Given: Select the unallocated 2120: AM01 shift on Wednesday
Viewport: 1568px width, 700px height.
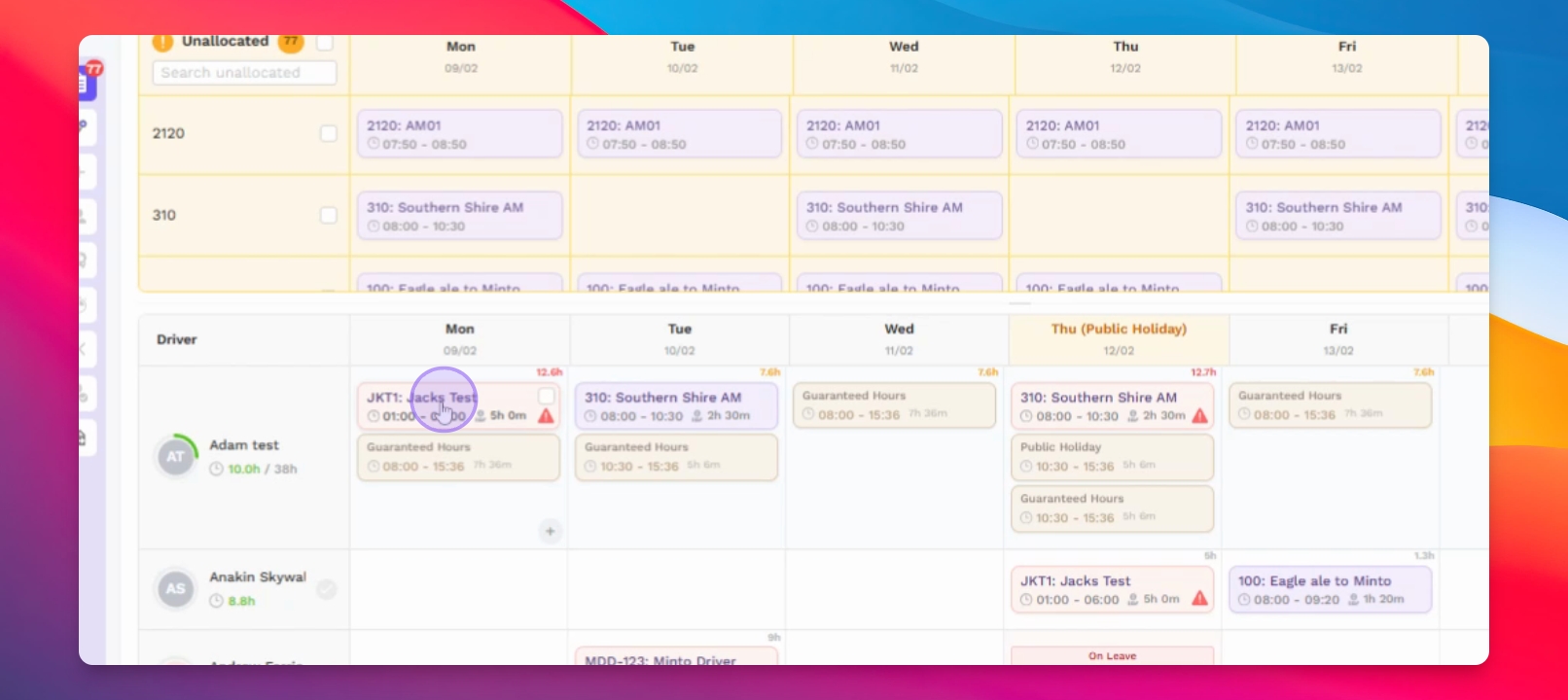Looking at the screenshot, I should coord(900,134).
